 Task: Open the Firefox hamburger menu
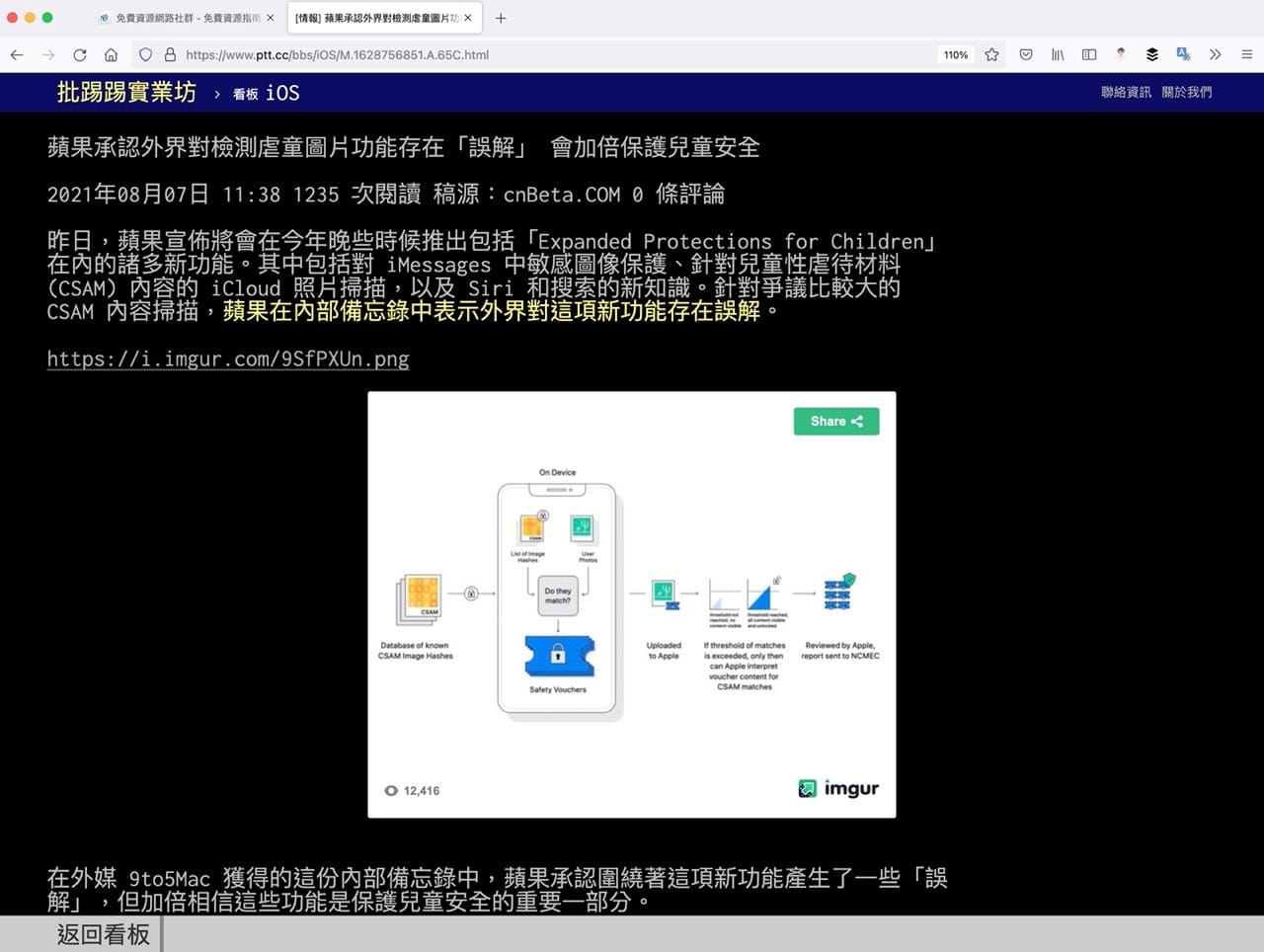(1247, 55)
